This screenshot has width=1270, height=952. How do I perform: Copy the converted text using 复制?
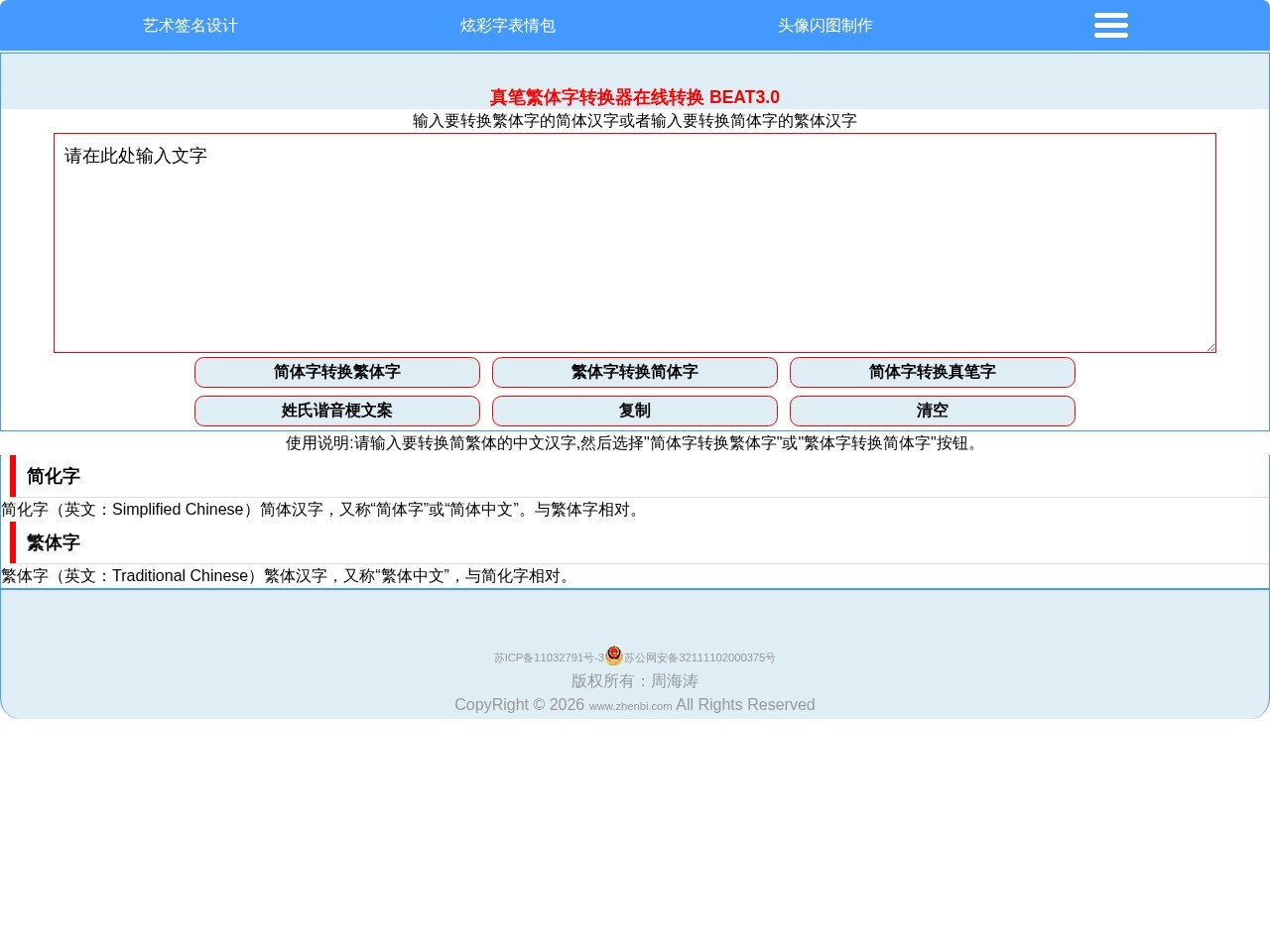[634, 411]
